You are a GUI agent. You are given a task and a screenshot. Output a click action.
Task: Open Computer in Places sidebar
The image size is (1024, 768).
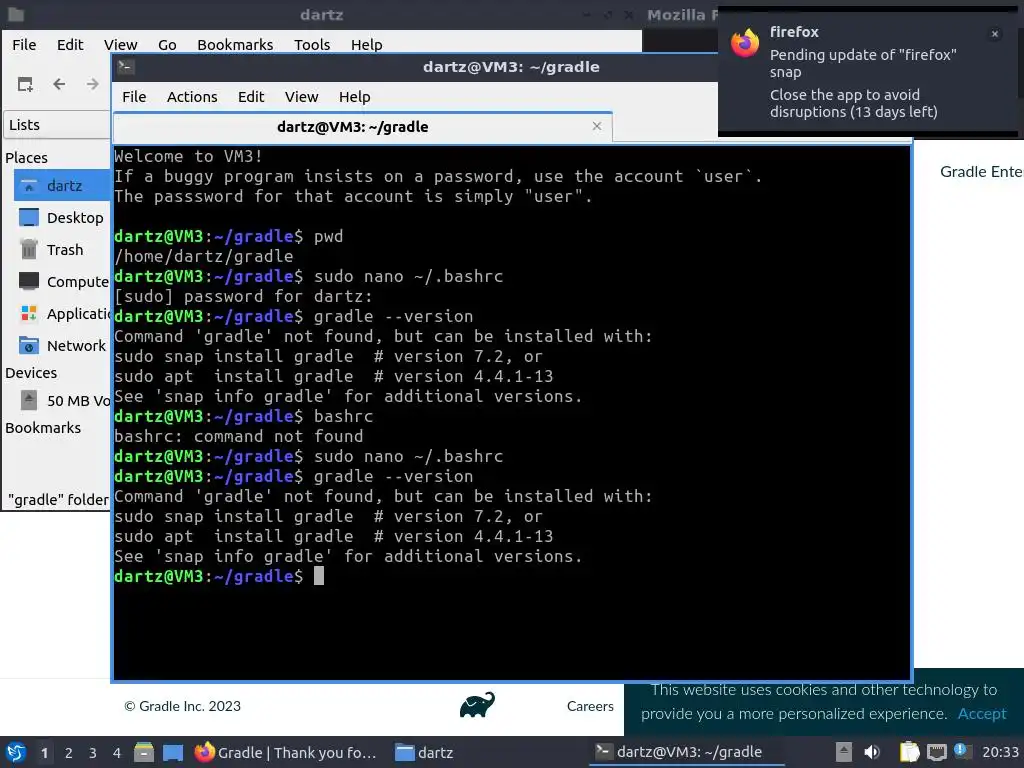coord(61,281)
